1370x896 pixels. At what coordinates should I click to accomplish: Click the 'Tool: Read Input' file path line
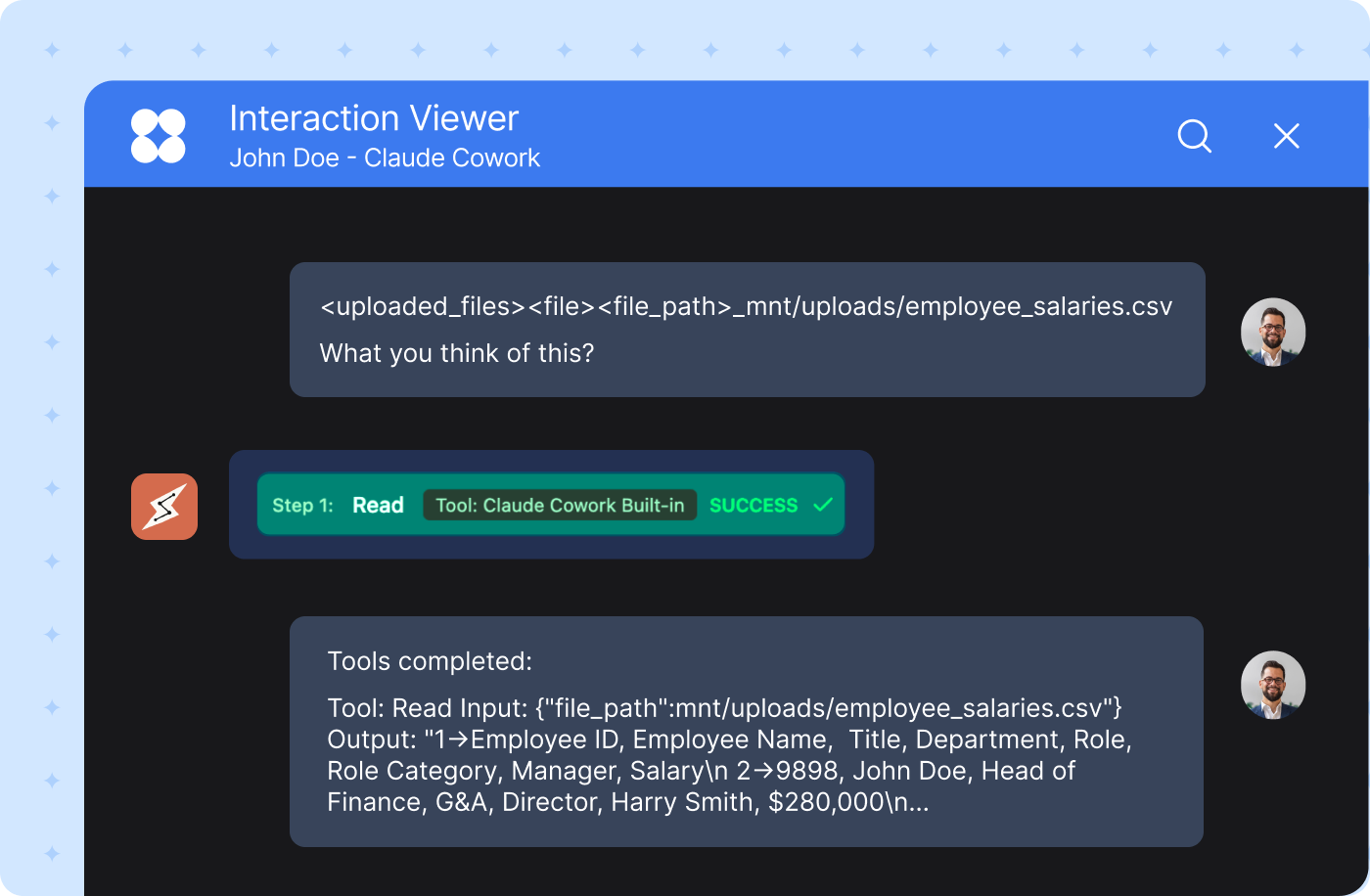coord(725,708)
